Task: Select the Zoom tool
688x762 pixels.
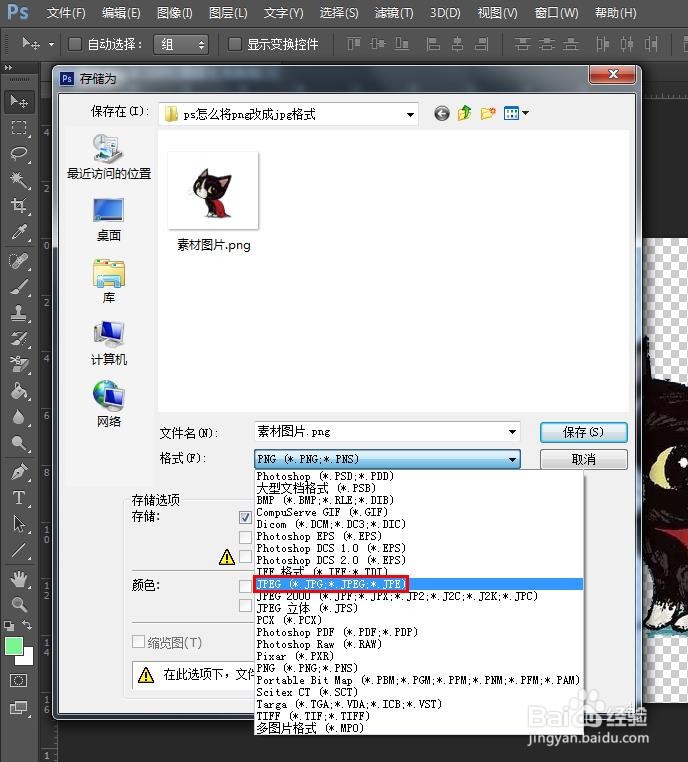Action: 19,604
